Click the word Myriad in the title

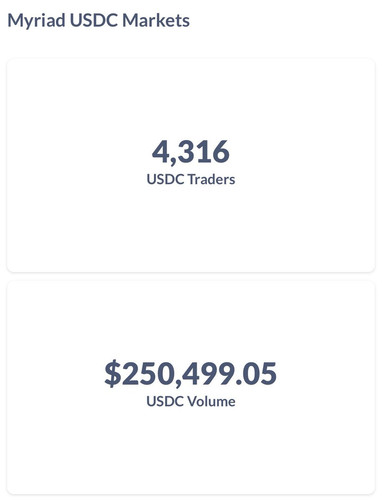(36, 21)
